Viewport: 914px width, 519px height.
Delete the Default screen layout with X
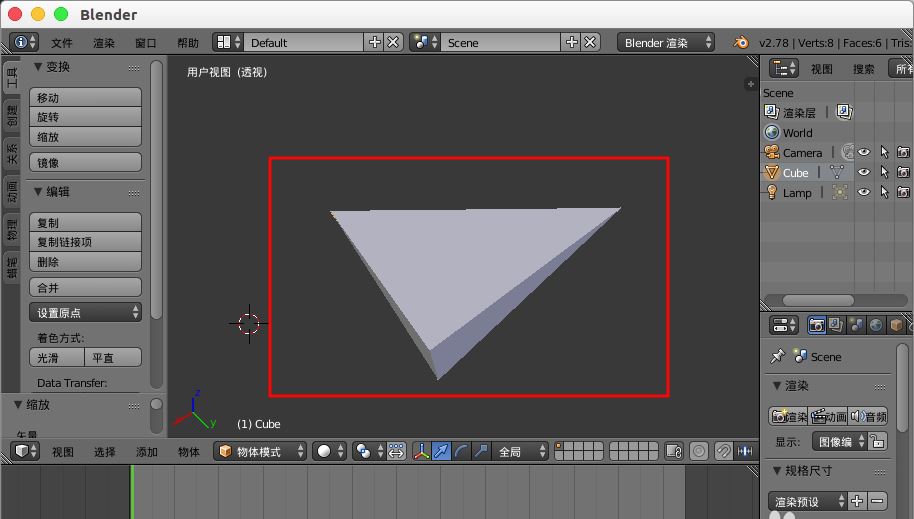[393, 42]
